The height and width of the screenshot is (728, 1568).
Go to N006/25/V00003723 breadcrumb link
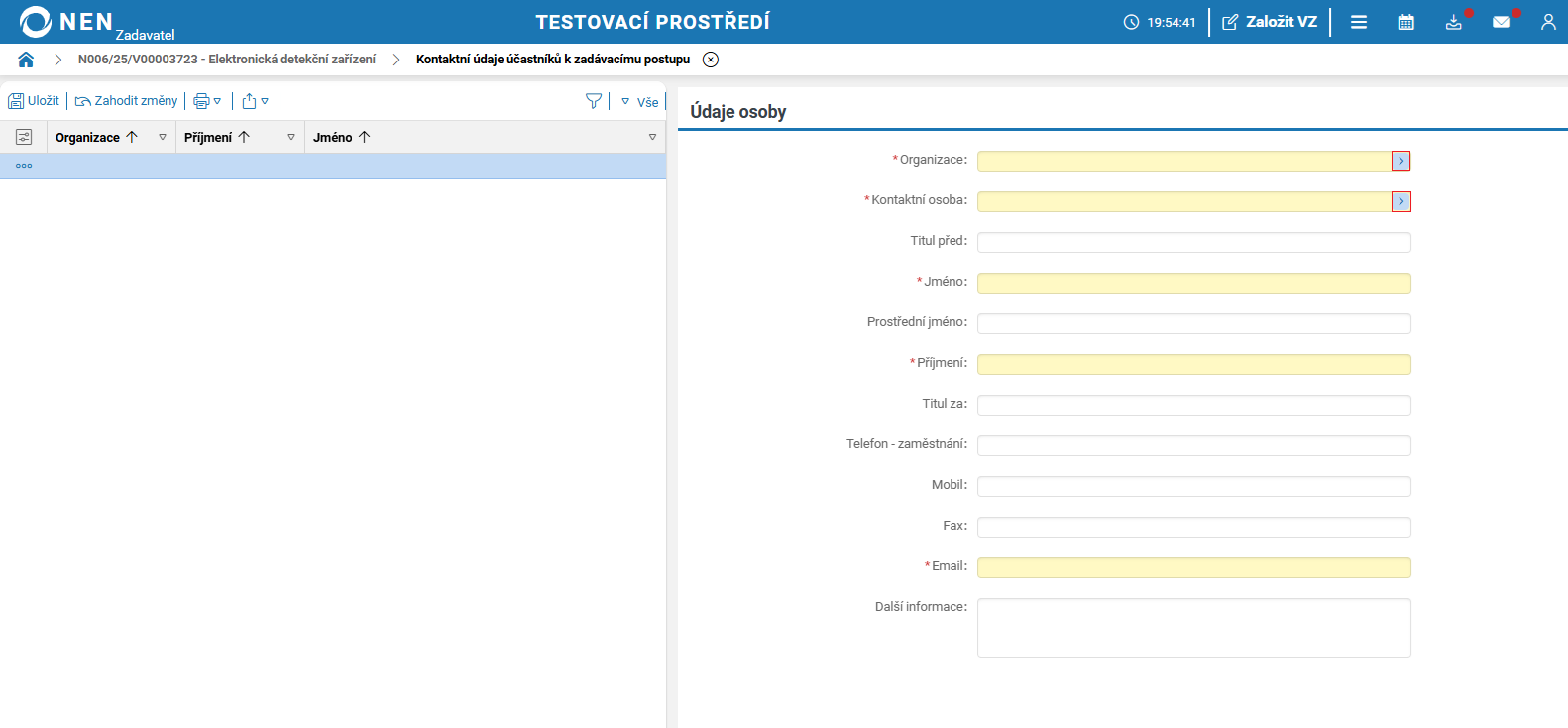point(227,60)
